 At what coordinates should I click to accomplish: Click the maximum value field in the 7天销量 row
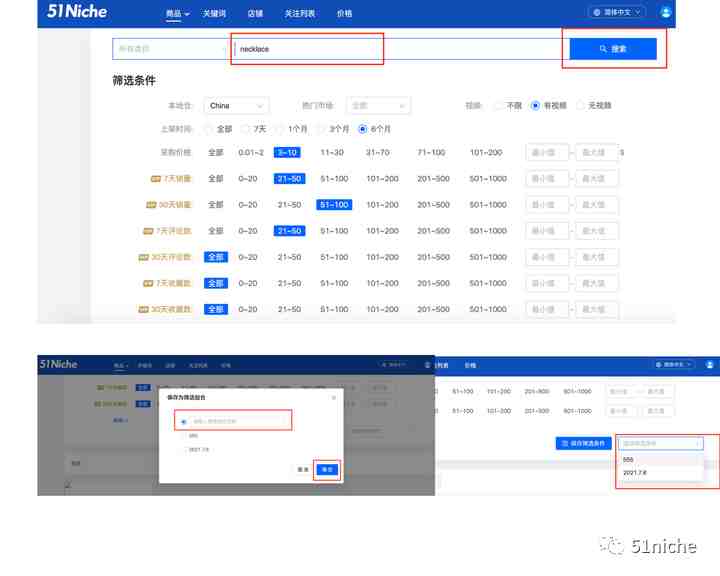596,179
